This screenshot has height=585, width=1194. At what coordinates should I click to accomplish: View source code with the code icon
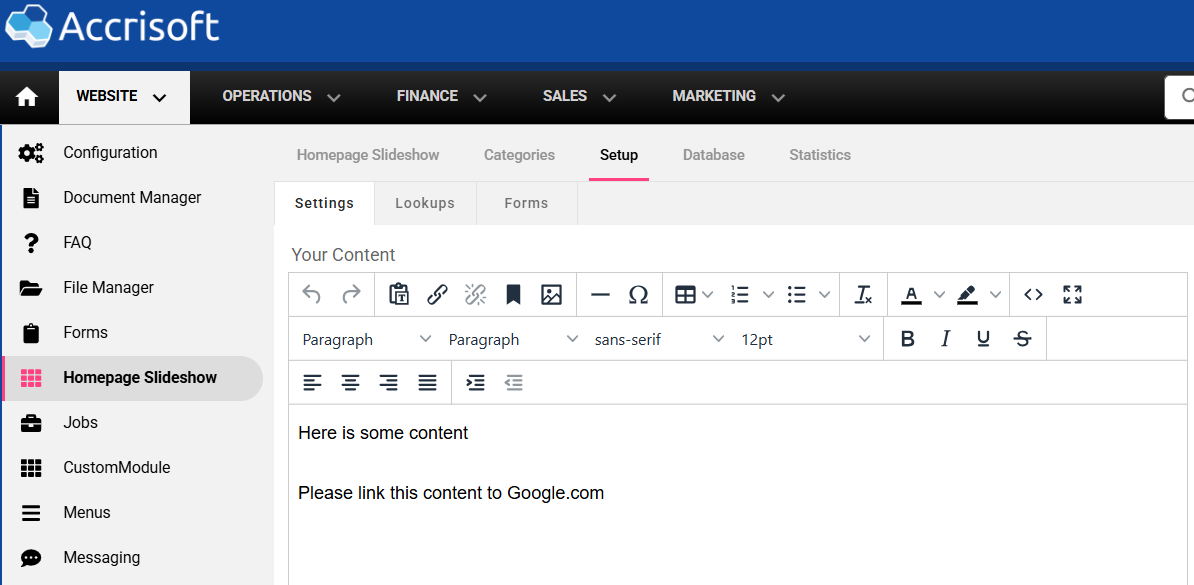pos(1034,294)
